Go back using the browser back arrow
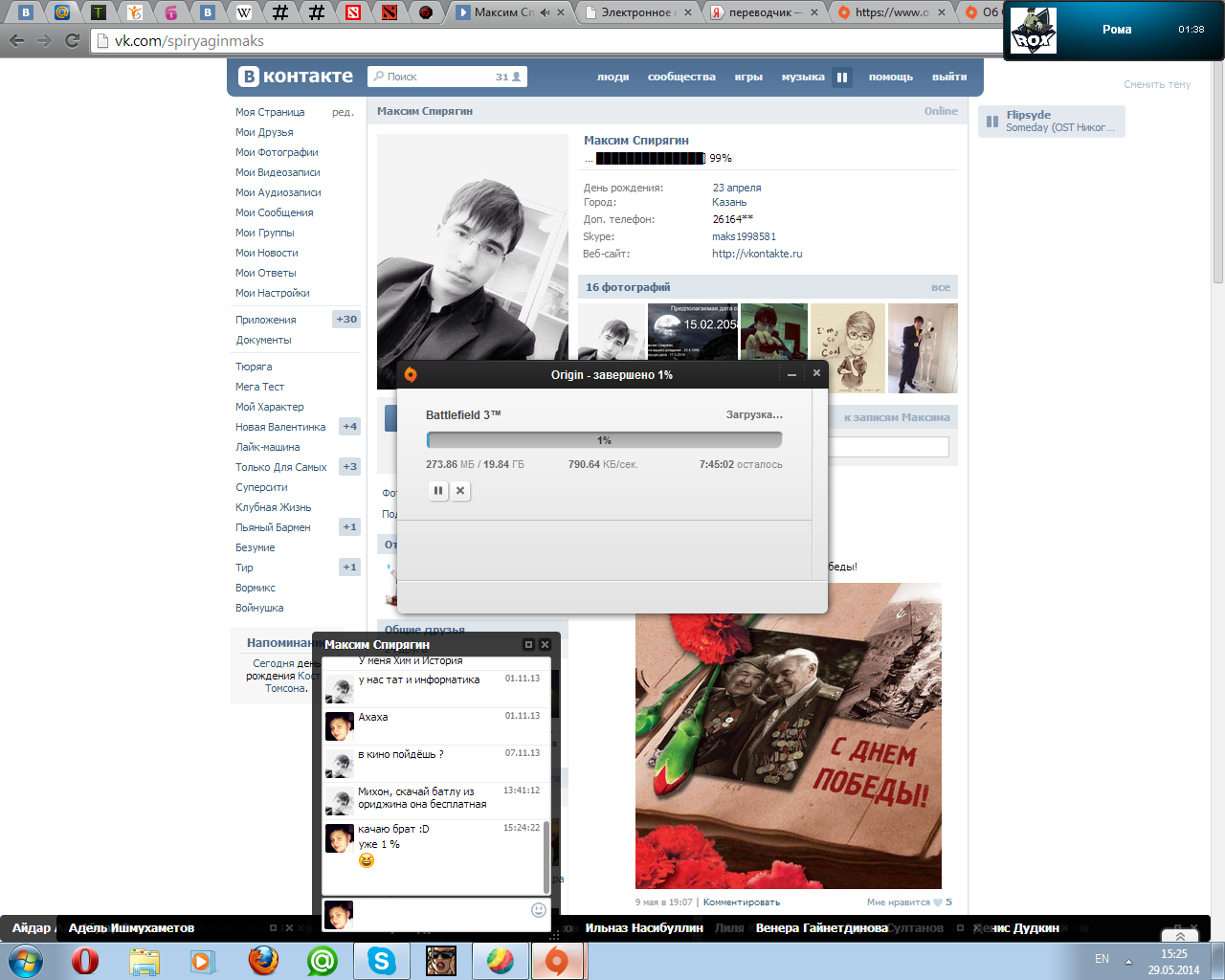1225x980 pixels. pos(16,40)
